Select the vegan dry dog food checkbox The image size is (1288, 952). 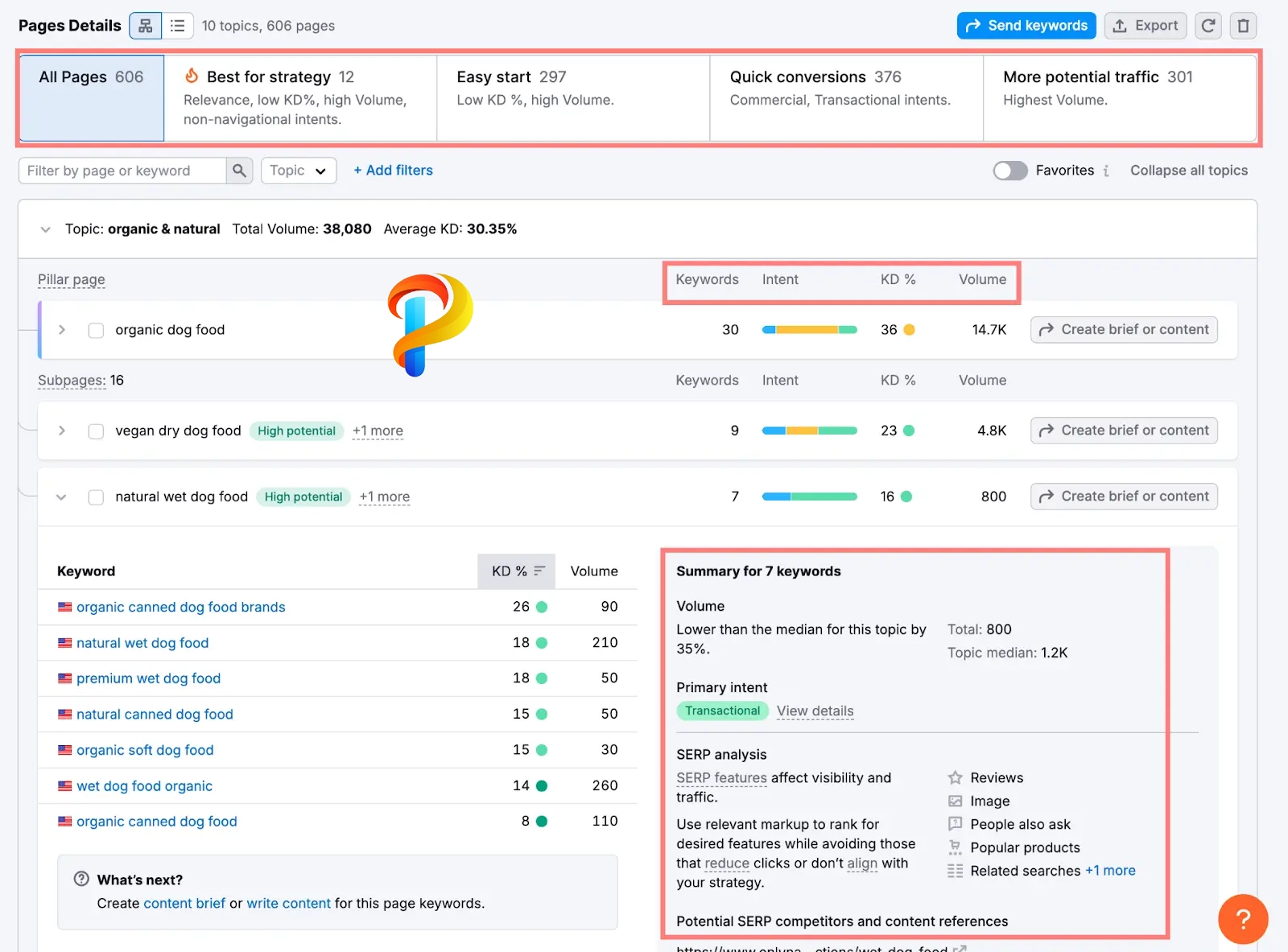click(x=96, y=431)
